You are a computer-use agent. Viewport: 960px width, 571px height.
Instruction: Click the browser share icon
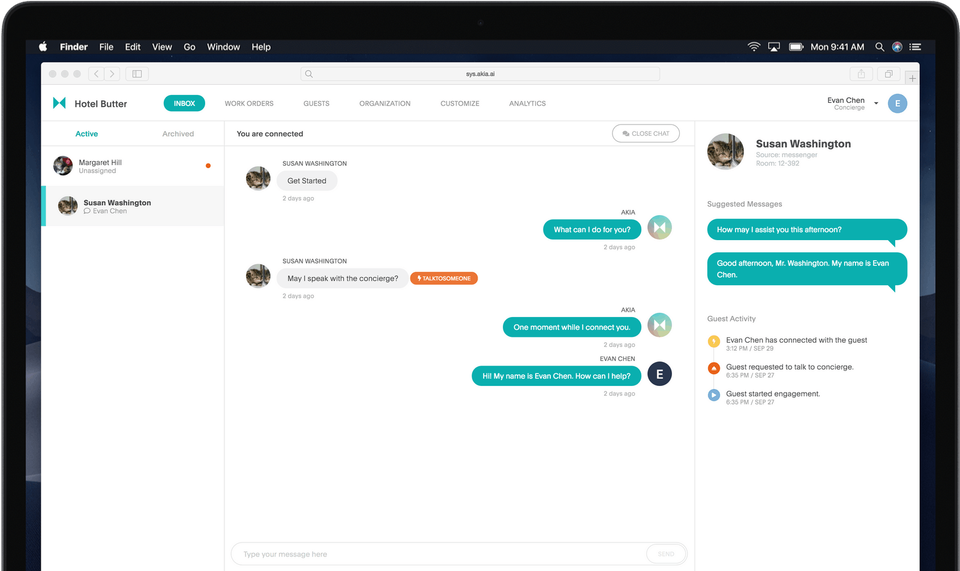861,74
